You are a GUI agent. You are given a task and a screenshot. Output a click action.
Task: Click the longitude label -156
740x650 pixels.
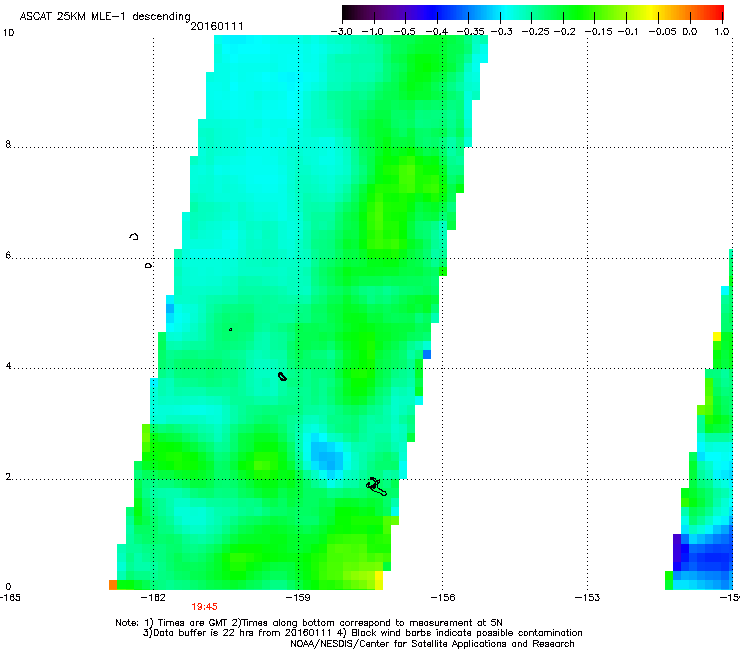(x=443, y=598)
